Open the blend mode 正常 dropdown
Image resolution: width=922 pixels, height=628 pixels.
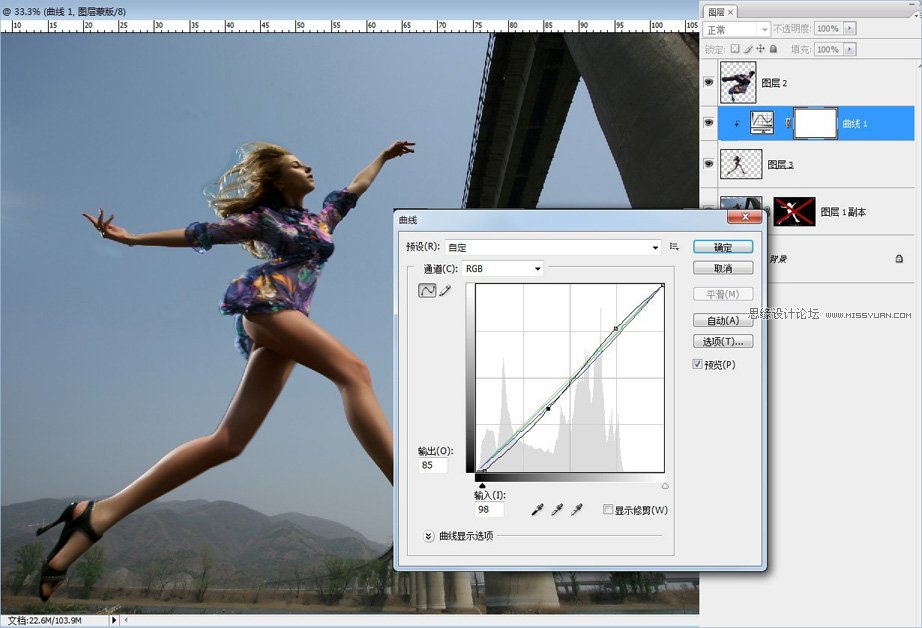click(x=736, y=29)
